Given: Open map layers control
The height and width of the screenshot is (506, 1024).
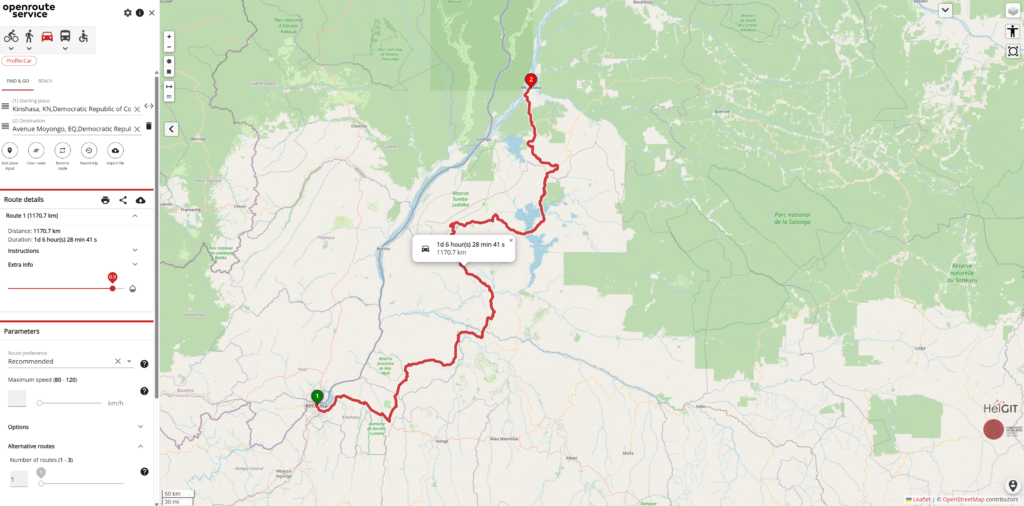Looking at the screenshot, I should coord(1012,10).
